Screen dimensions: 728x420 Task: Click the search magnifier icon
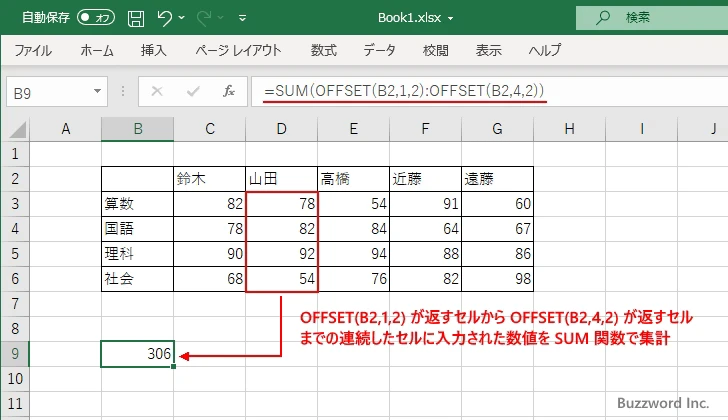point(603,18)
